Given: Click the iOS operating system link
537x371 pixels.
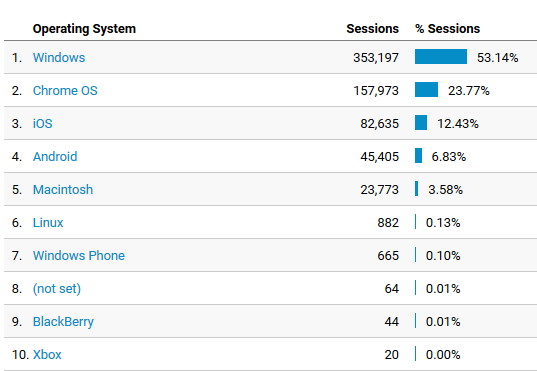Looking at the screenshot, I should [42, 124].
